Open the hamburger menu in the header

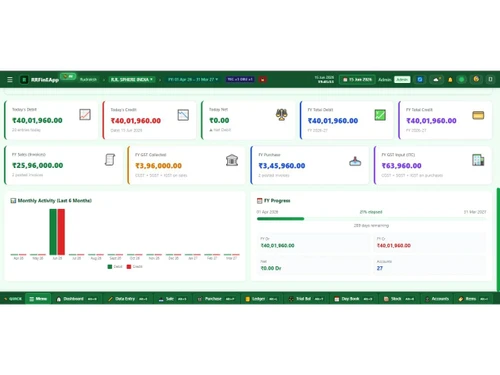click(x=10, y=80)
